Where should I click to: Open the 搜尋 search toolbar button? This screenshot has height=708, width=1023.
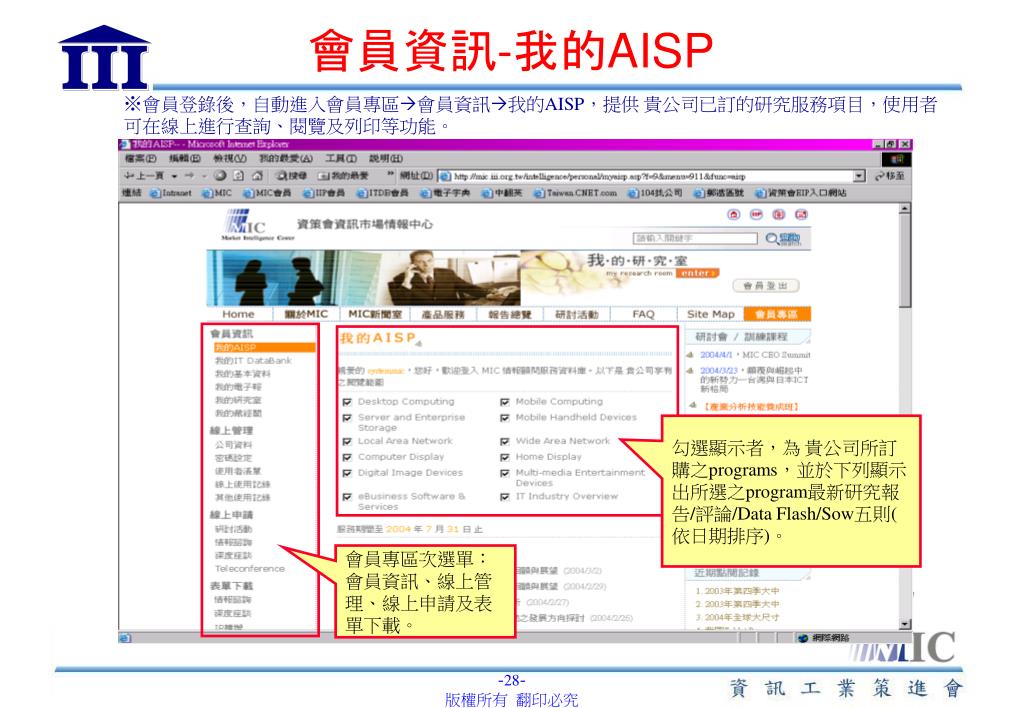291,176
